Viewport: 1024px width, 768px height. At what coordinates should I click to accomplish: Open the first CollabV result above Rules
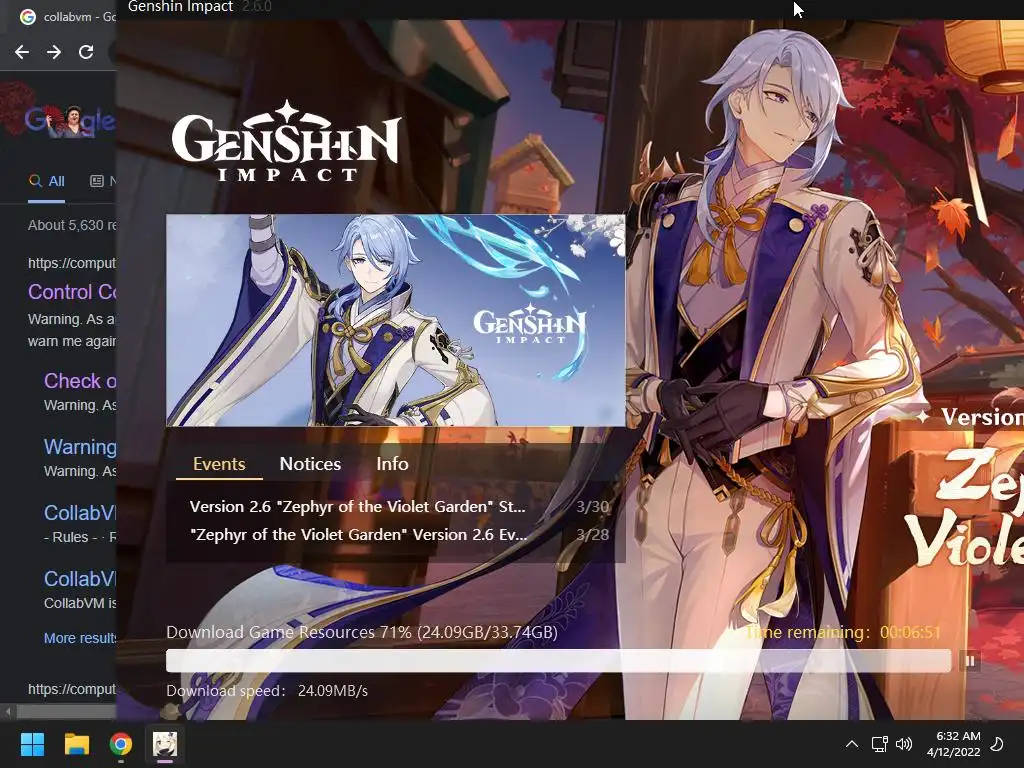point(80,513)
